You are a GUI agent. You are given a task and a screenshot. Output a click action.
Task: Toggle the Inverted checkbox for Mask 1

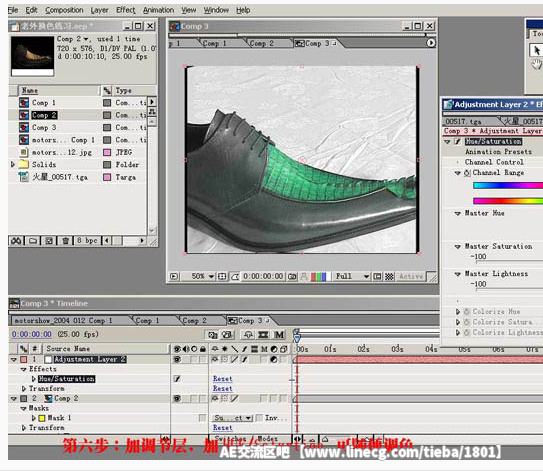[259, 418]
